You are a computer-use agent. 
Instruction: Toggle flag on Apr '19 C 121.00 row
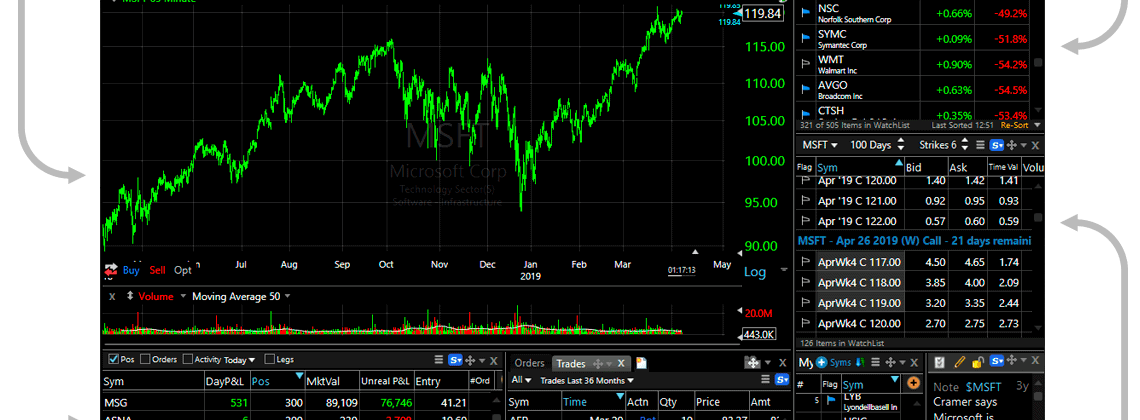[805, 201]
